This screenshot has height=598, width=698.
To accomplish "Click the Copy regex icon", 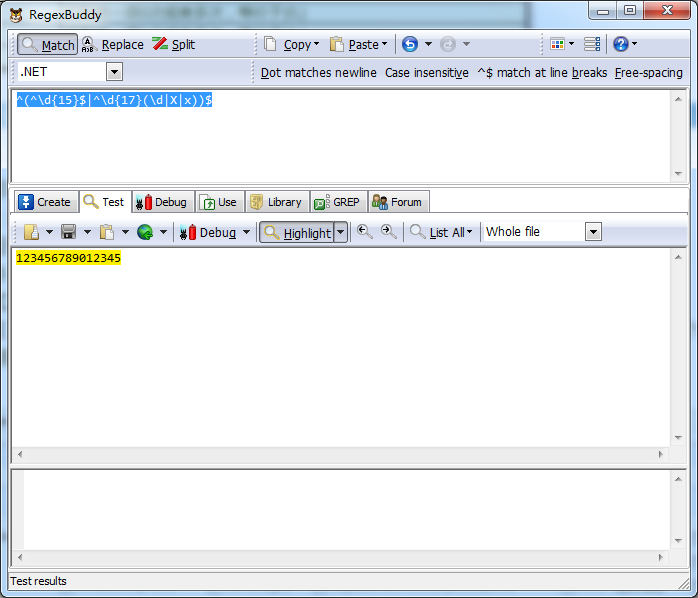I will pos(270,44).
